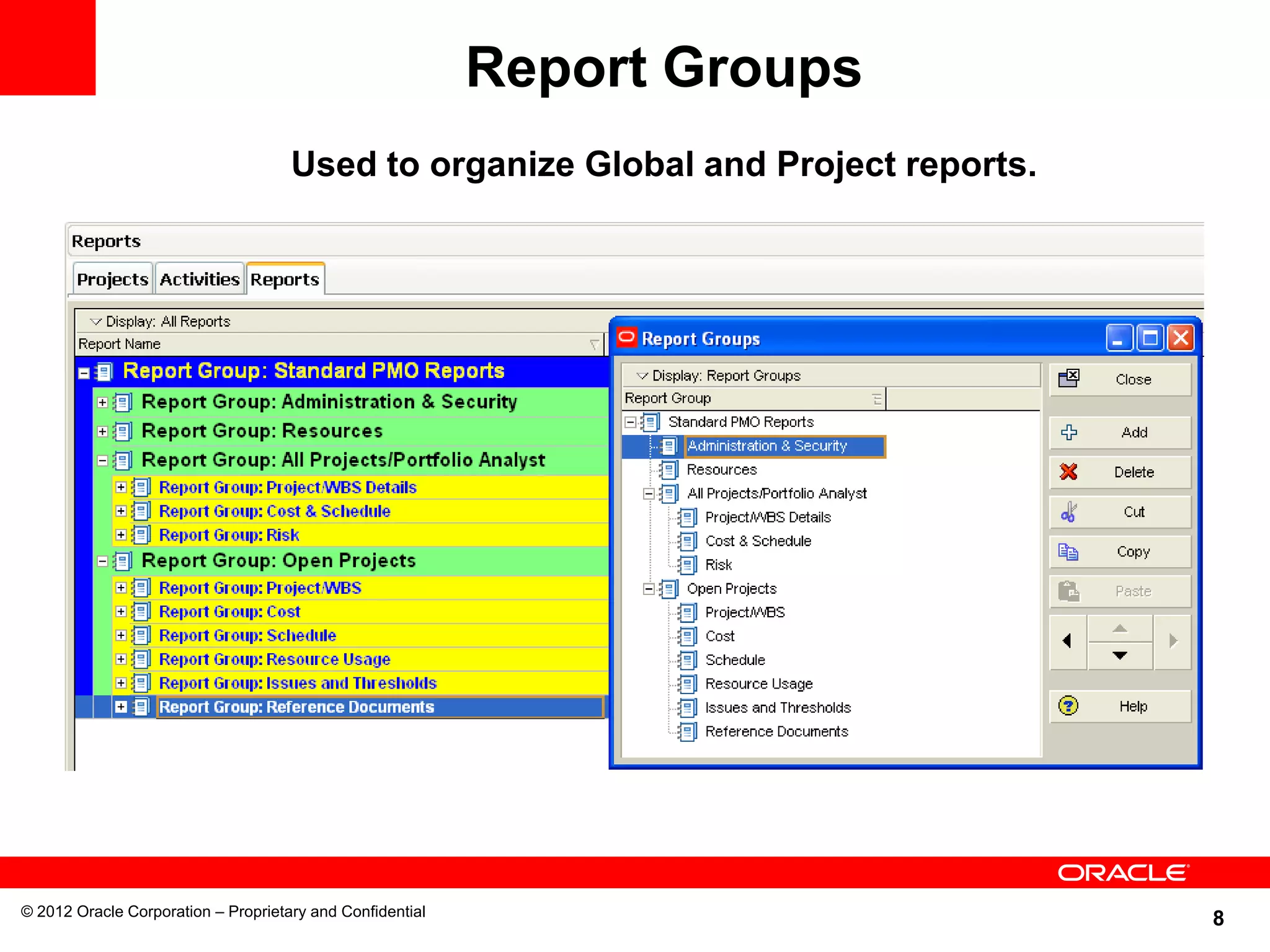Image resolution: width=1270 pixels, height=952 pixels.
Task: Close Report Groups dialog with red X
Action: (x=1181, y=338)
